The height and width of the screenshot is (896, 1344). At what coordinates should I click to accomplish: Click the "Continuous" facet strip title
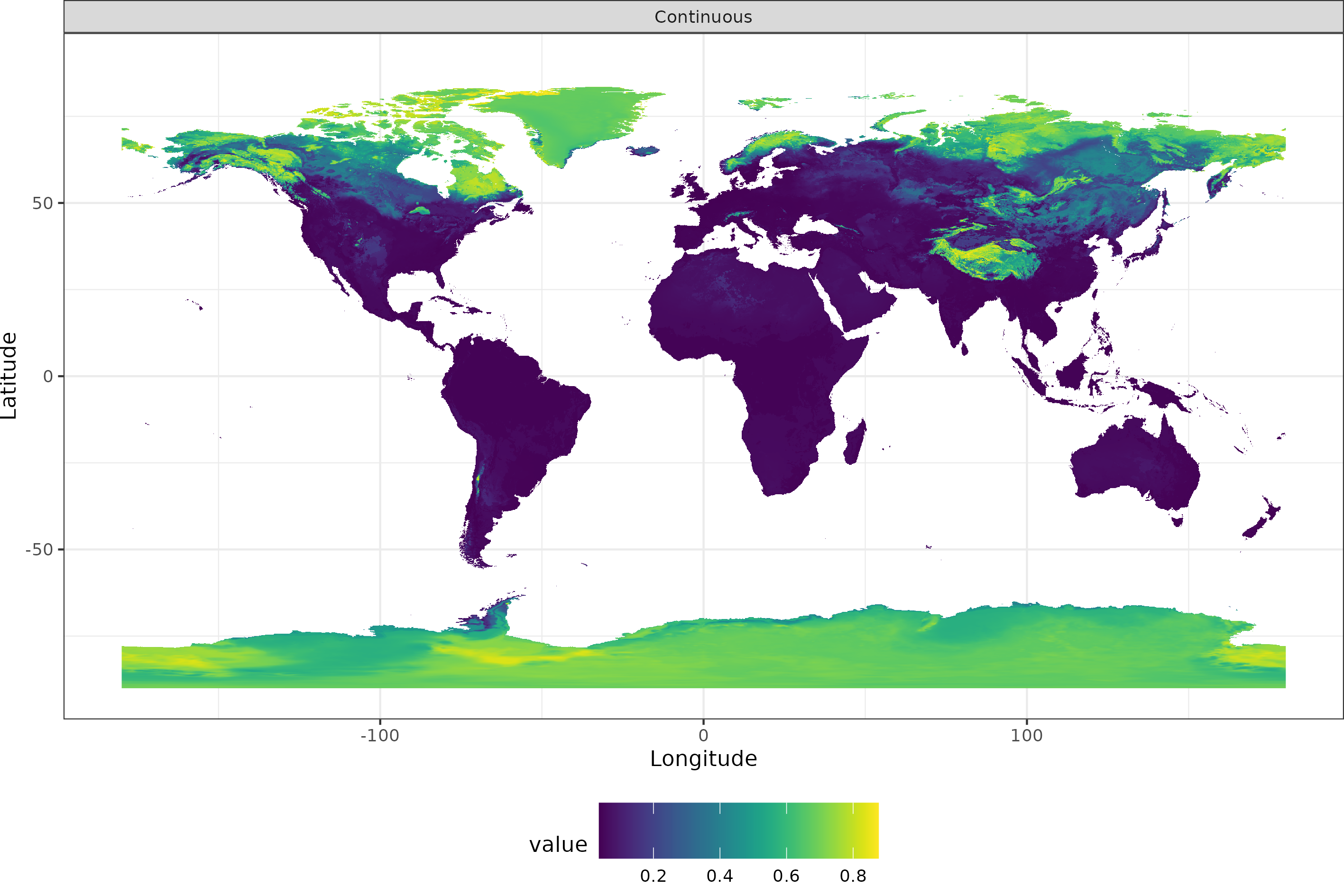click(x=703, y=17)
